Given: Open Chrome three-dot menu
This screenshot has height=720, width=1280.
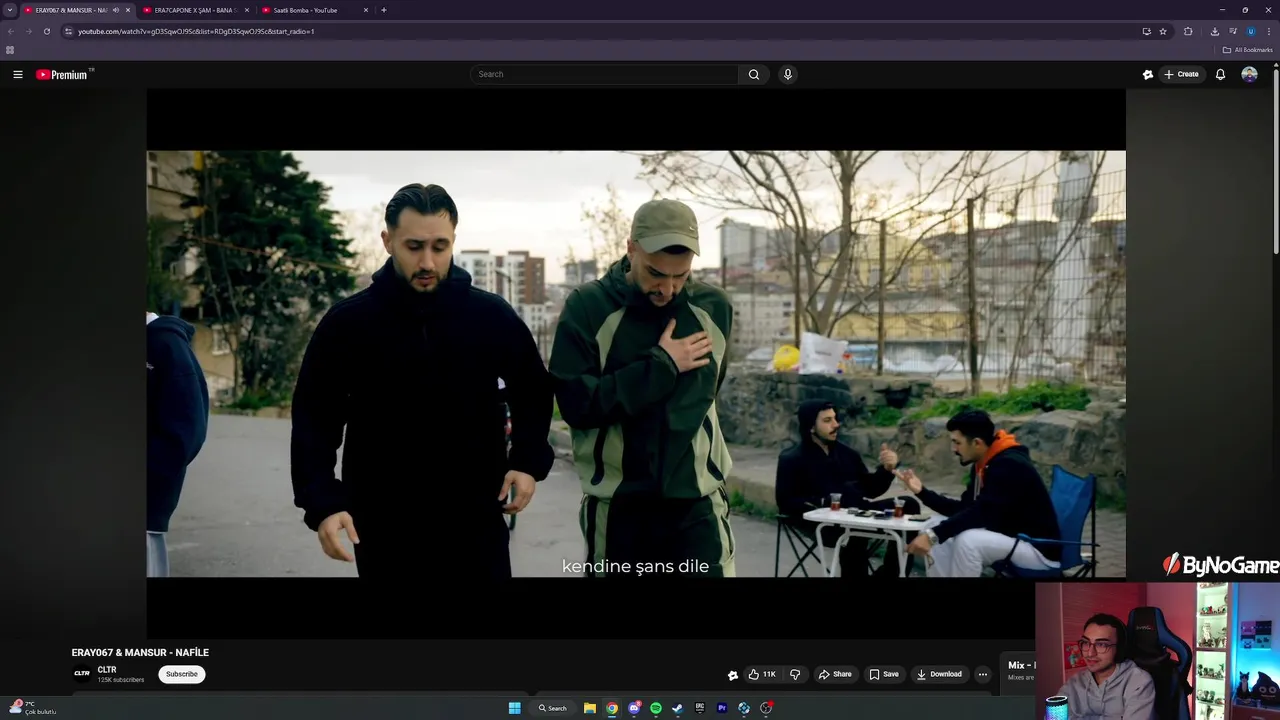Looking at the screenshot, I should [x=1269, y=31].
